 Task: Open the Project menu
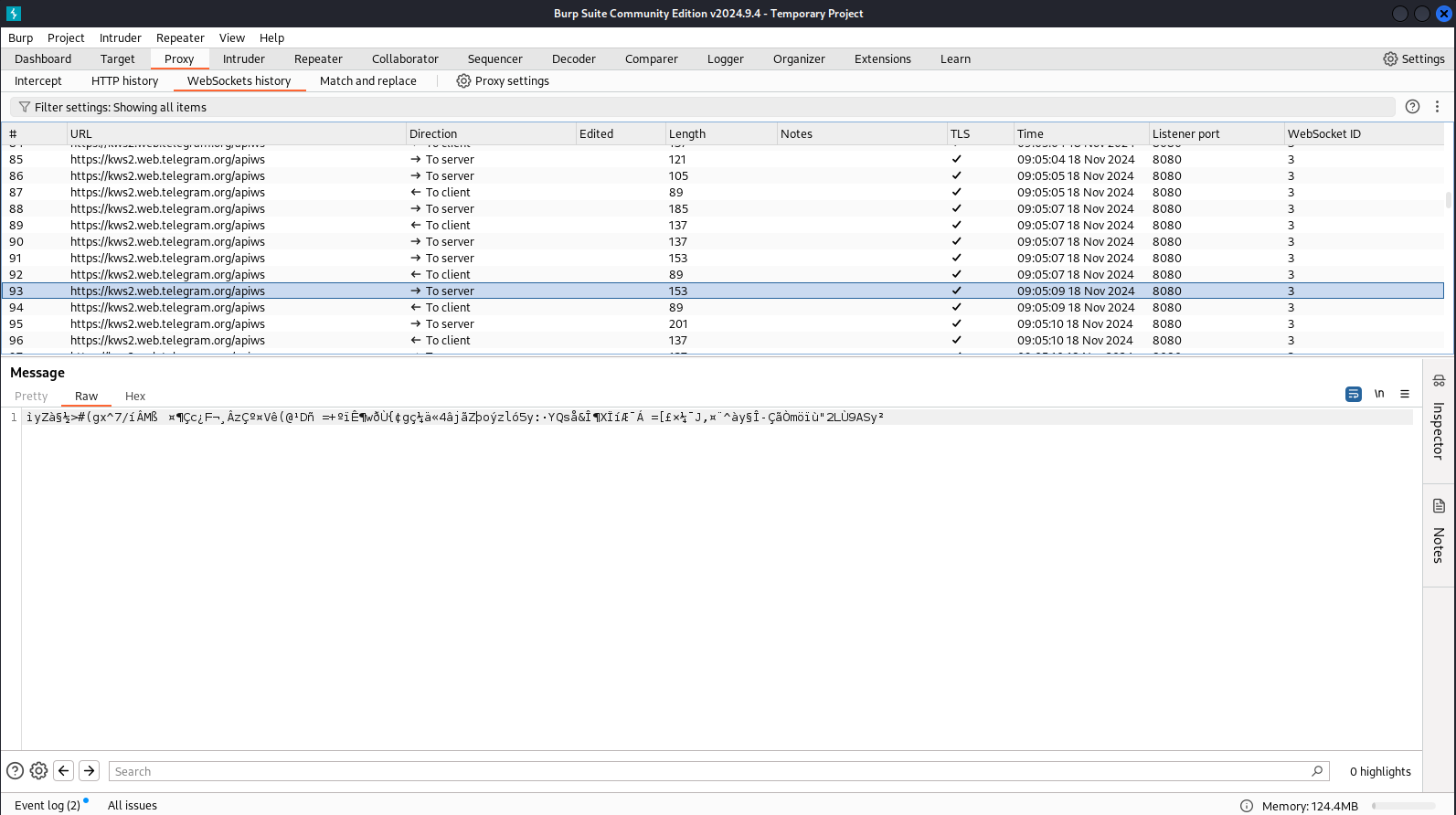click(x=66, y=37)
